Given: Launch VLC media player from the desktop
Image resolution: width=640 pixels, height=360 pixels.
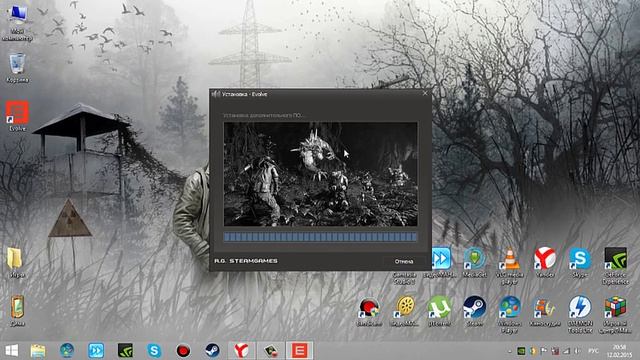Looking at the screenshot, I should [510, 266].
